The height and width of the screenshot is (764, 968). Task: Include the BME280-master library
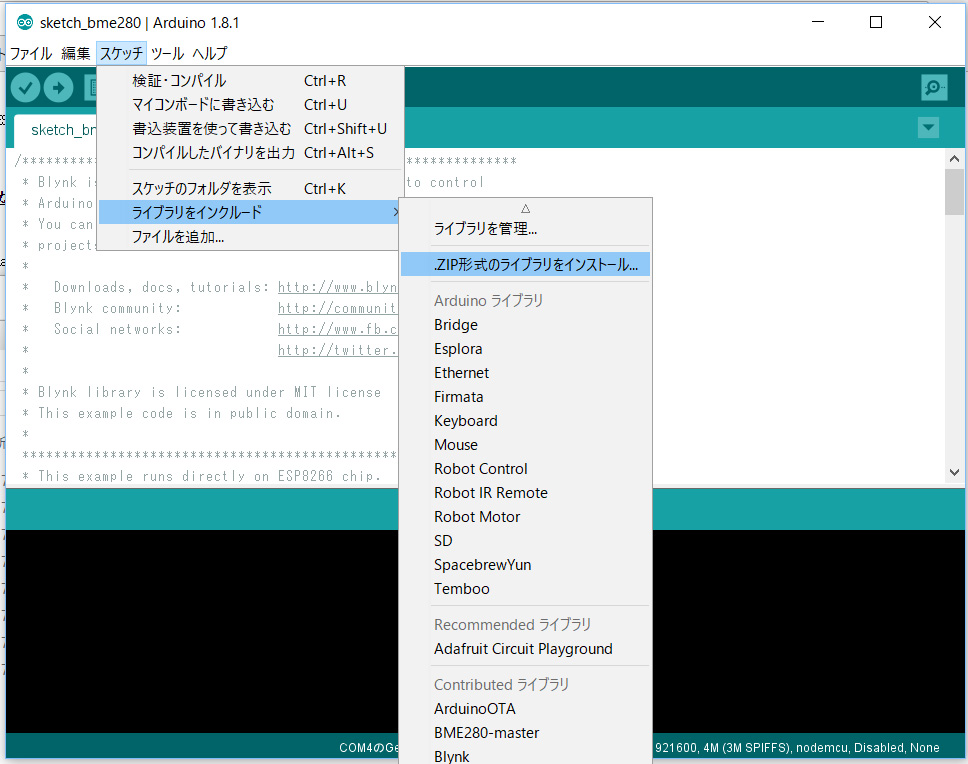coord(486,733)
